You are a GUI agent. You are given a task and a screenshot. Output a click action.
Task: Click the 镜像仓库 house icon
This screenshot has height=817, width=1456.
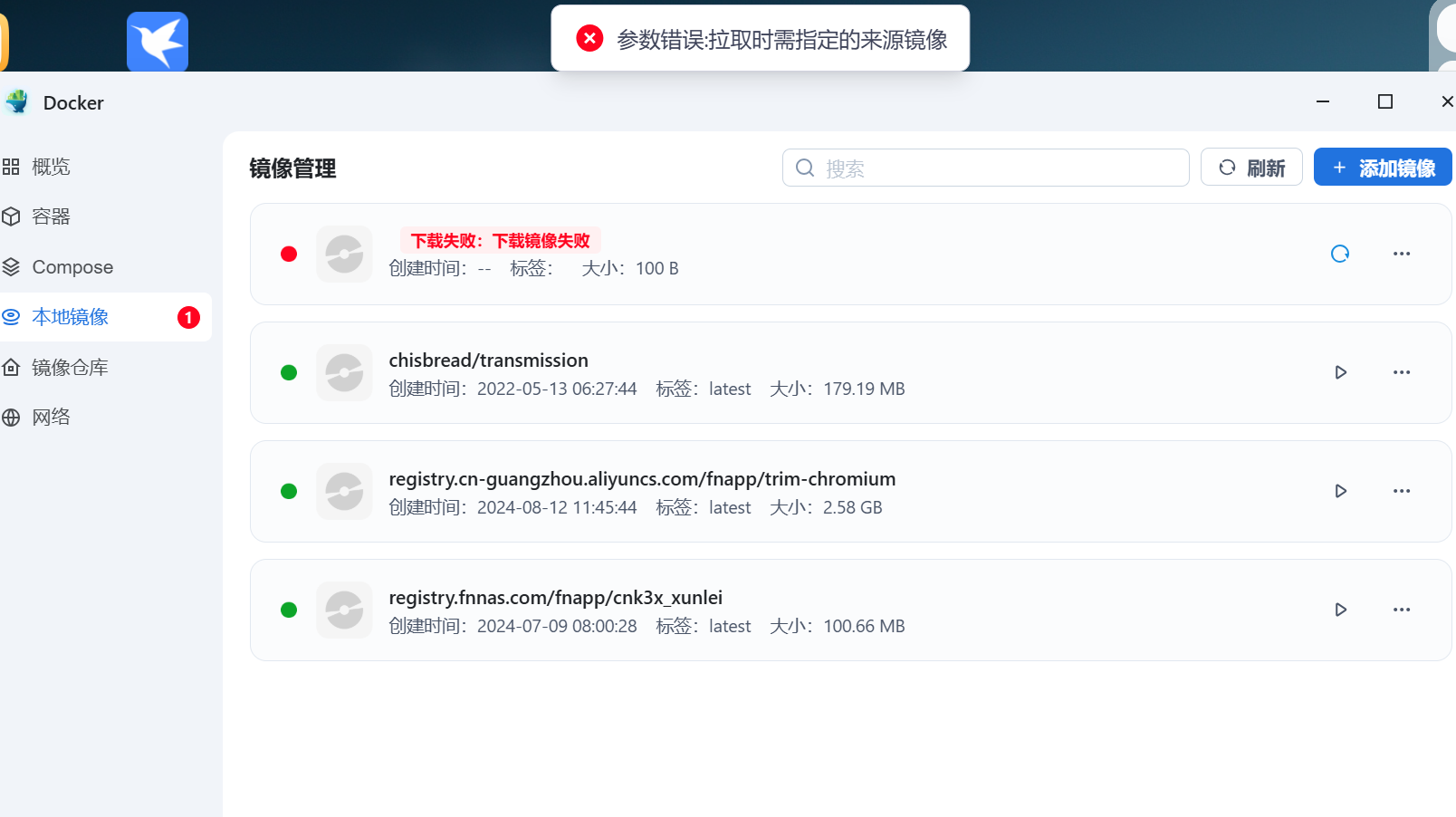click(11, 368)
